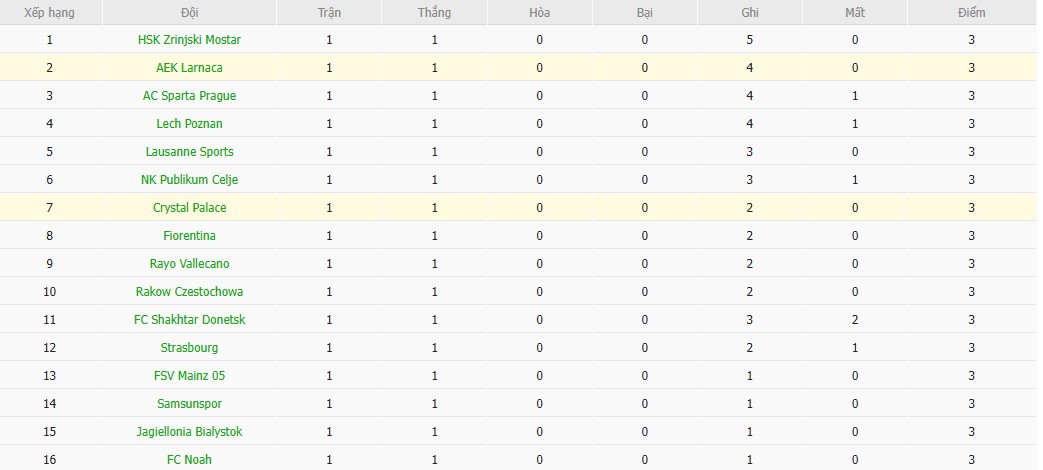Select the FC Noah link
Screen dimensions: 1043x470
coord(189,460)
